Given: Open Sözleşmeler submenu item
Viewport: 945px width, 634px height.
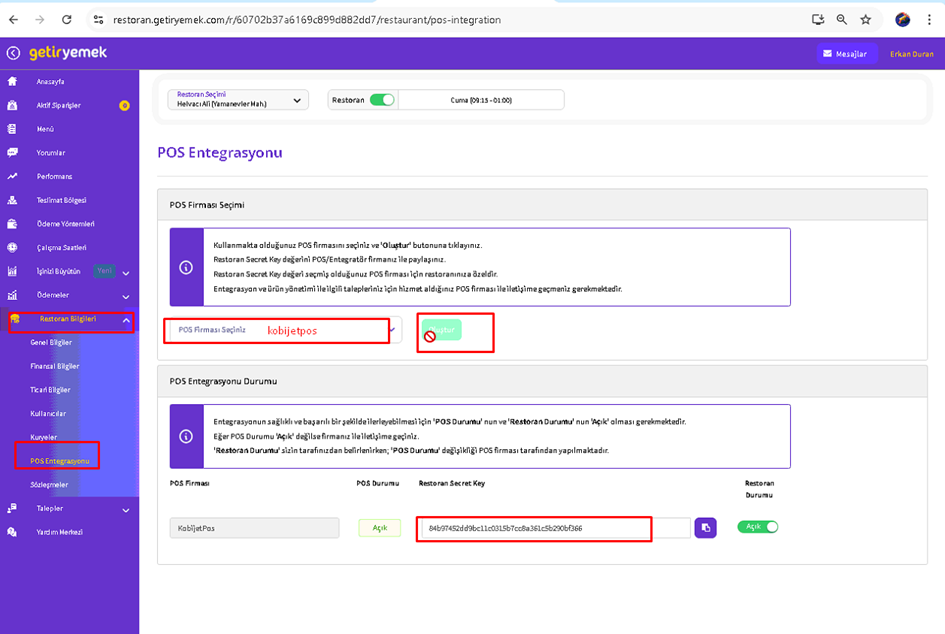Looking at the screenshot, I should 49,485.
